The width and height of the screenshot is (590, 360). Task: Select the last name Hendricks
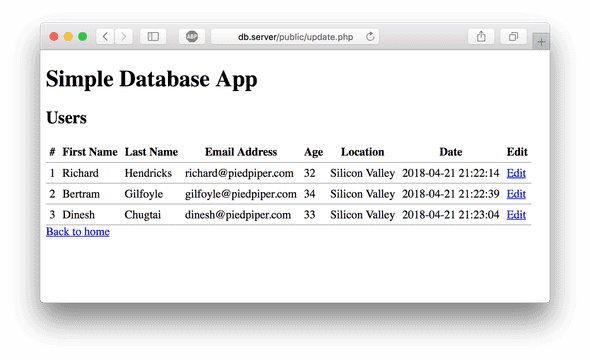(x=148, y=173)
